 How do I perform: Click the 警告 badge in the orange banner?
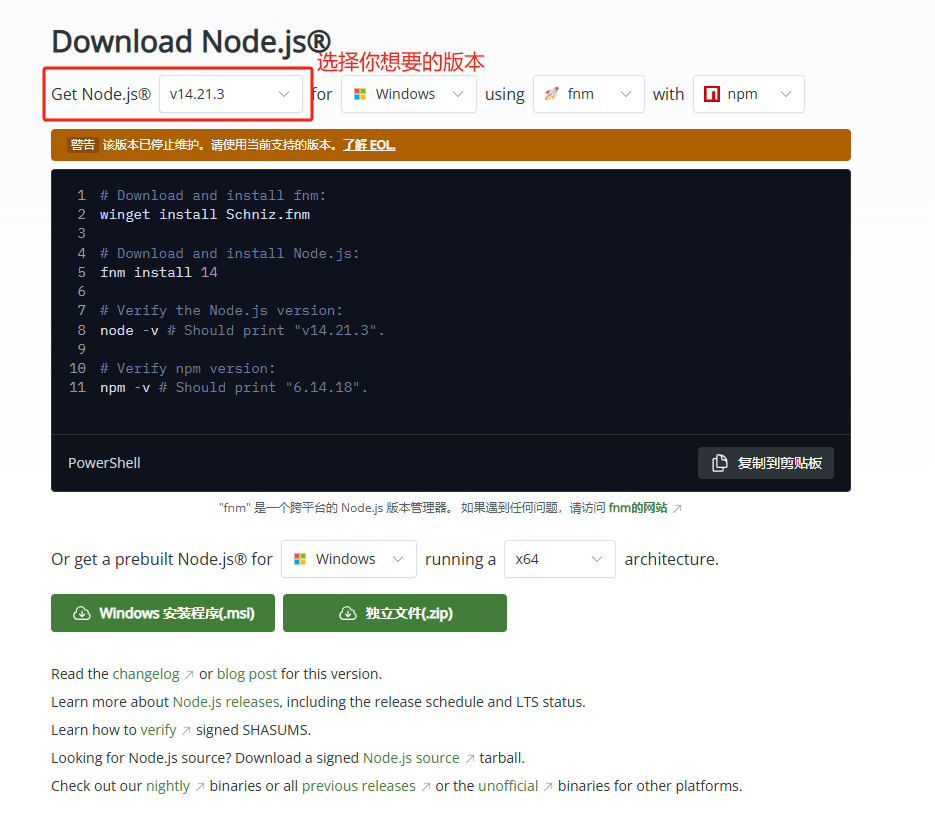pos(83,145)
